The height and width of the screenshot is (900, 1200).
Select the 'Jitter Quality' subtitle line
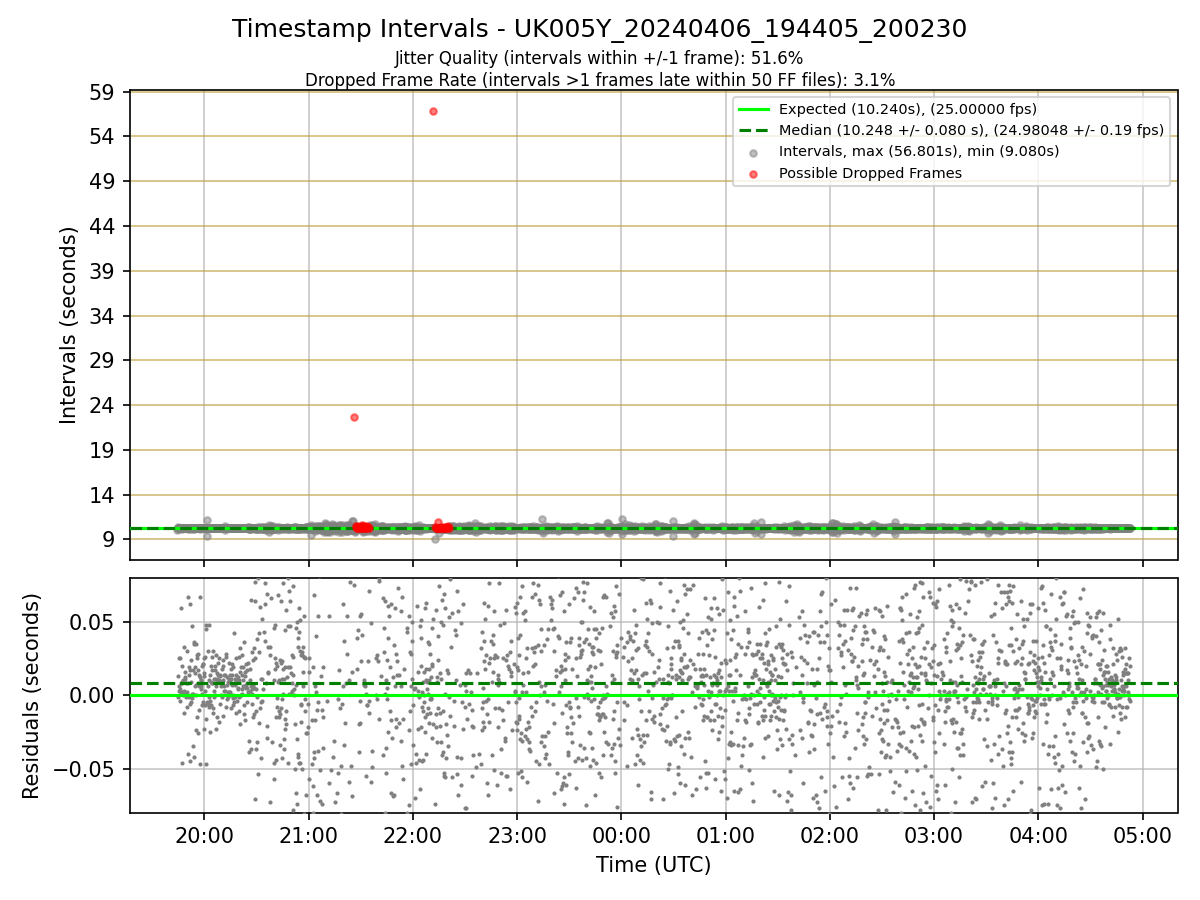[599, 58]
